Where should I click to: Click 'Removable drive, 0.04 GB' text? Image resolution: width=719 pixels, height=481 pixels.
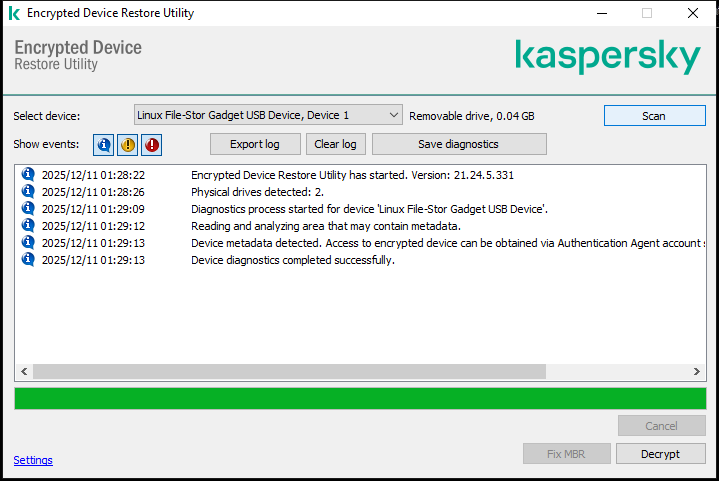pyautogui.click(x=472, y=116)
